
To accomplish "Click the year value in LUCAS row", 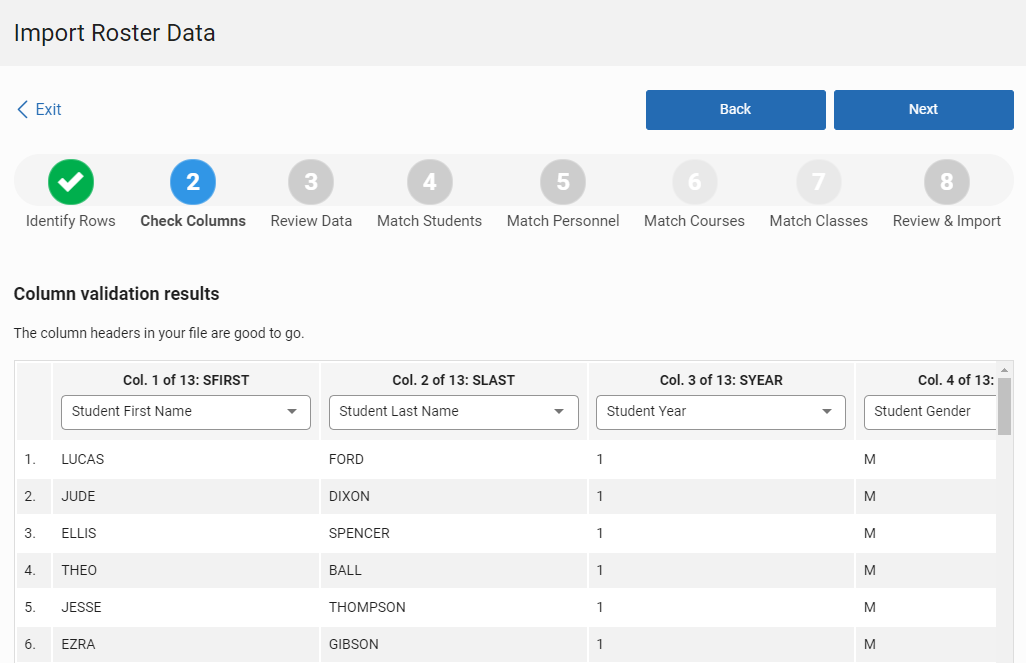I will (x=599, y=459).
